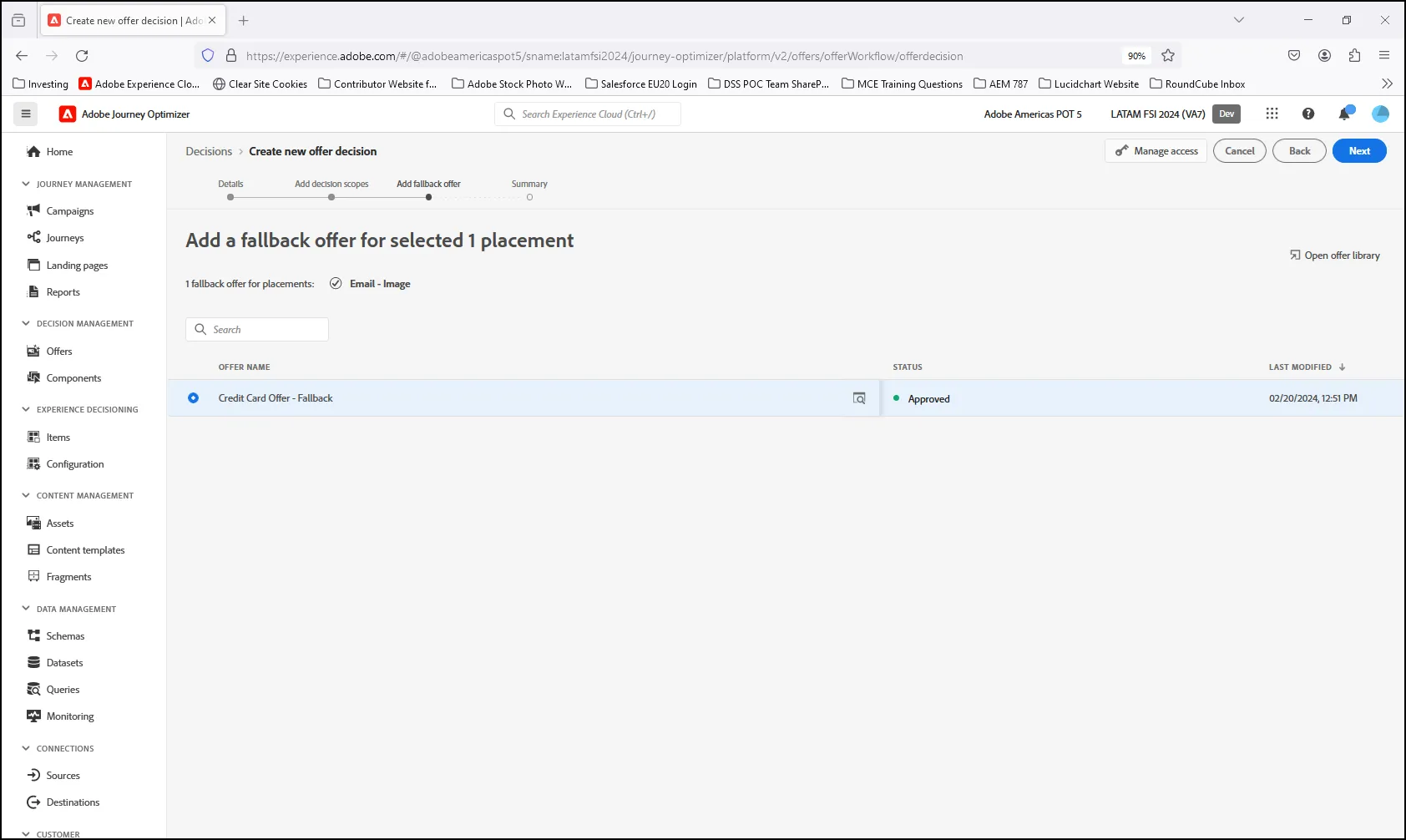Open the browser extensions icon
Screen dimensions: 1406x840
[1354, 56]
